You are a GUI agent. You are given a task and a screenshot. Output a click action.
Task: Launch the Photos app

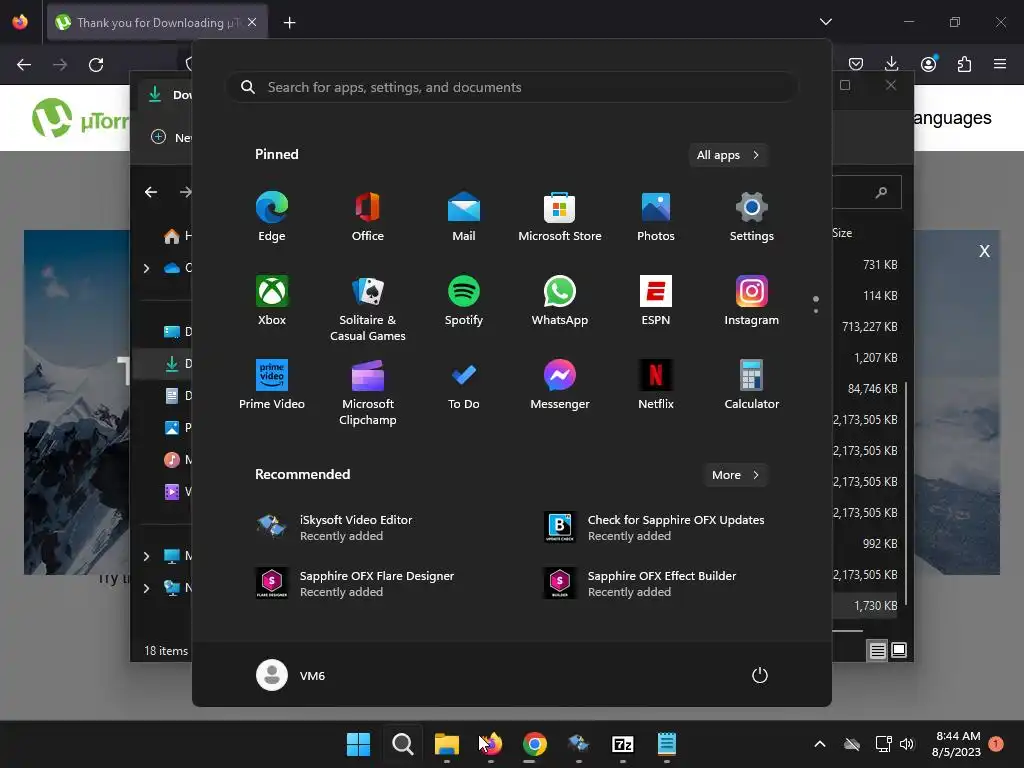[656, 217]
